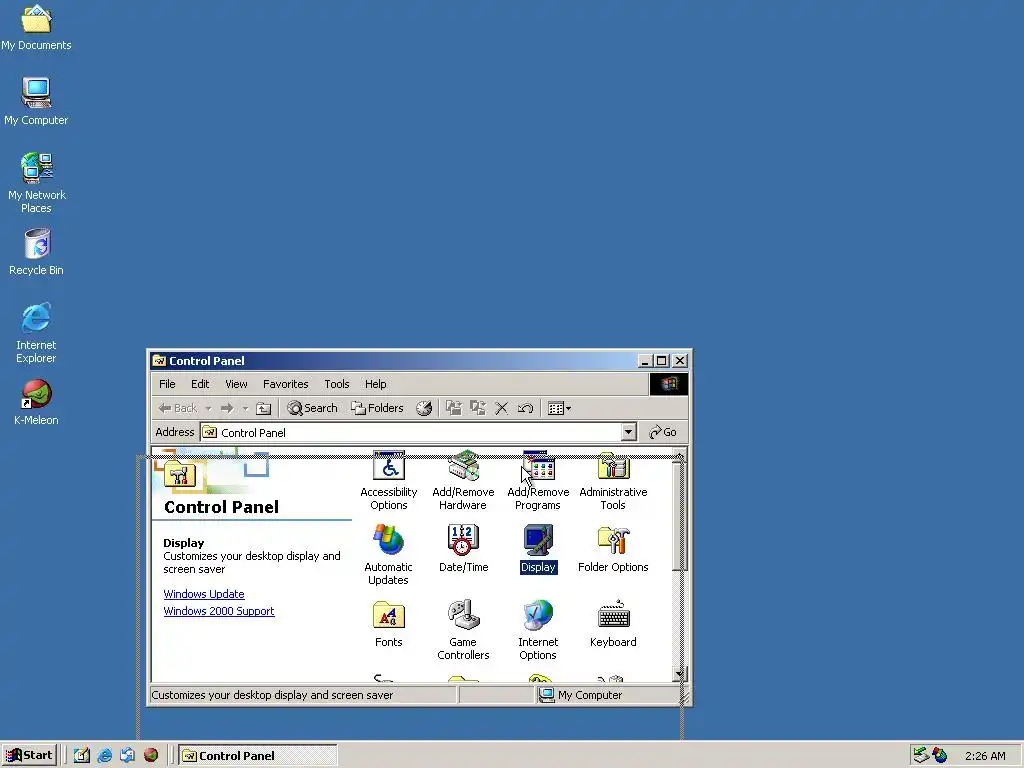Select K-Meleon desktop shortcut
The width and height of the screenshot is (1024, 768).
pos(36,402)
